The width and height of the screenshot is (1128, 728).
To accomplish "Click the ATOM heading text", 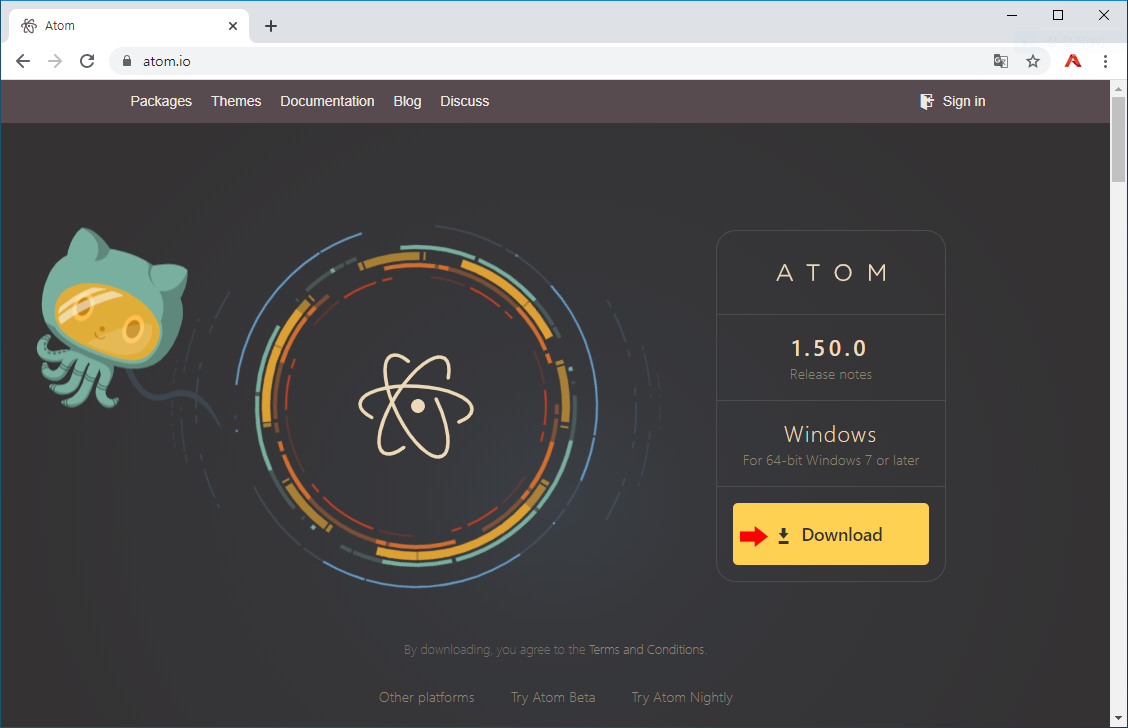I will click(831, 273).
